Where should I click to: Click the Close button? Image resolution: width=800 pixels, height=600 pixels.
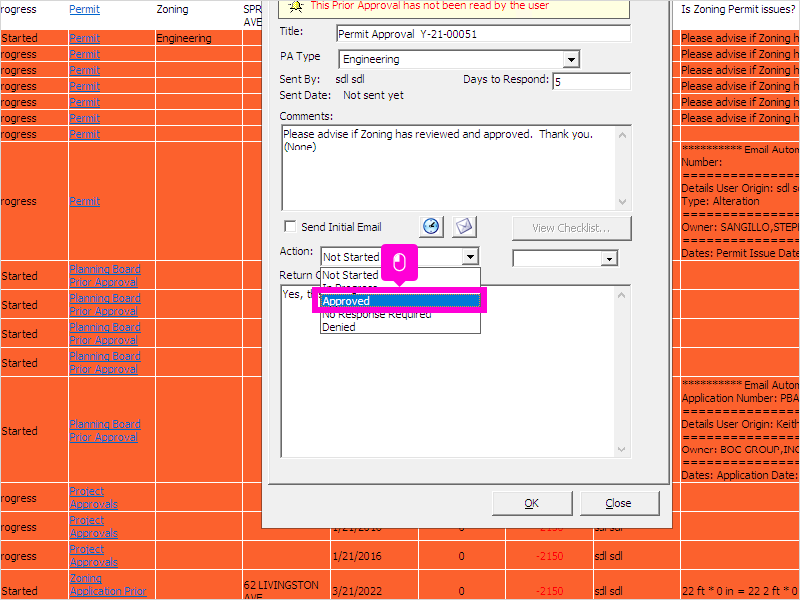(x=619, y=503)
